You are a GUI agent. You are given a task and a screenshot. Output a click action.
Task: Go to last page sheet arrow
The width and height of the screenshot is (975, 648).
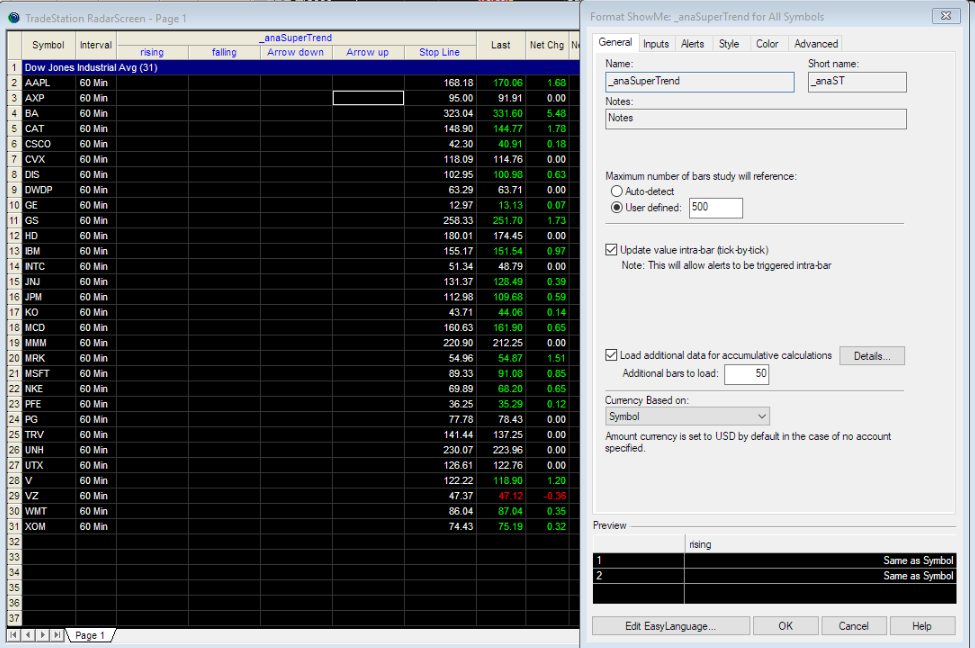(57, 635)
